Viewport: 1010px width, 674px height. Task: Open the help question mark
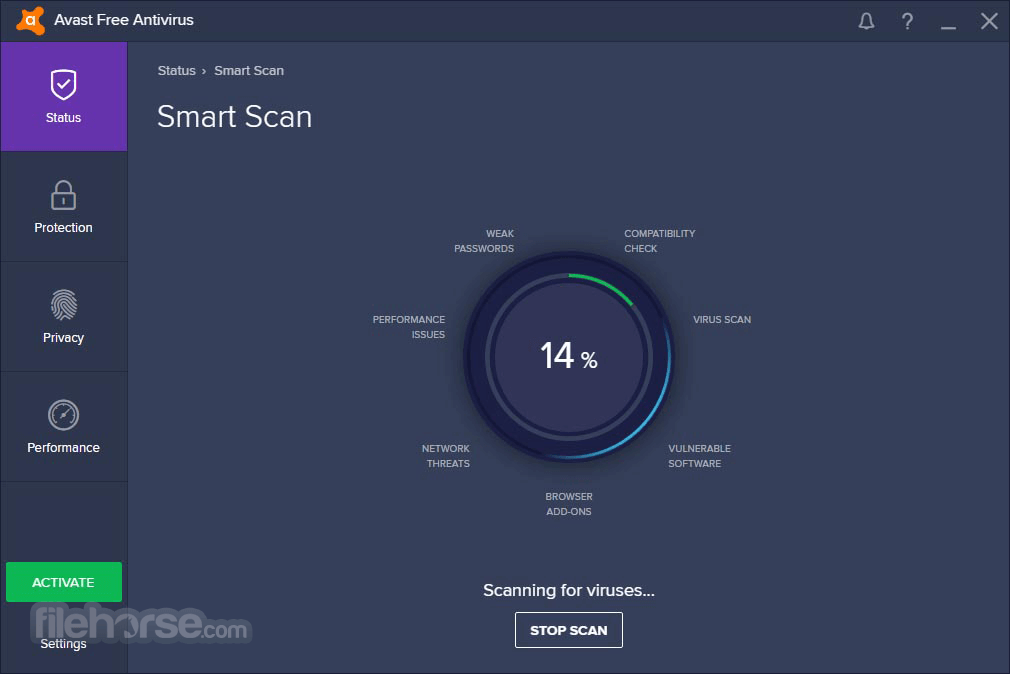click(x=907, y=21)
